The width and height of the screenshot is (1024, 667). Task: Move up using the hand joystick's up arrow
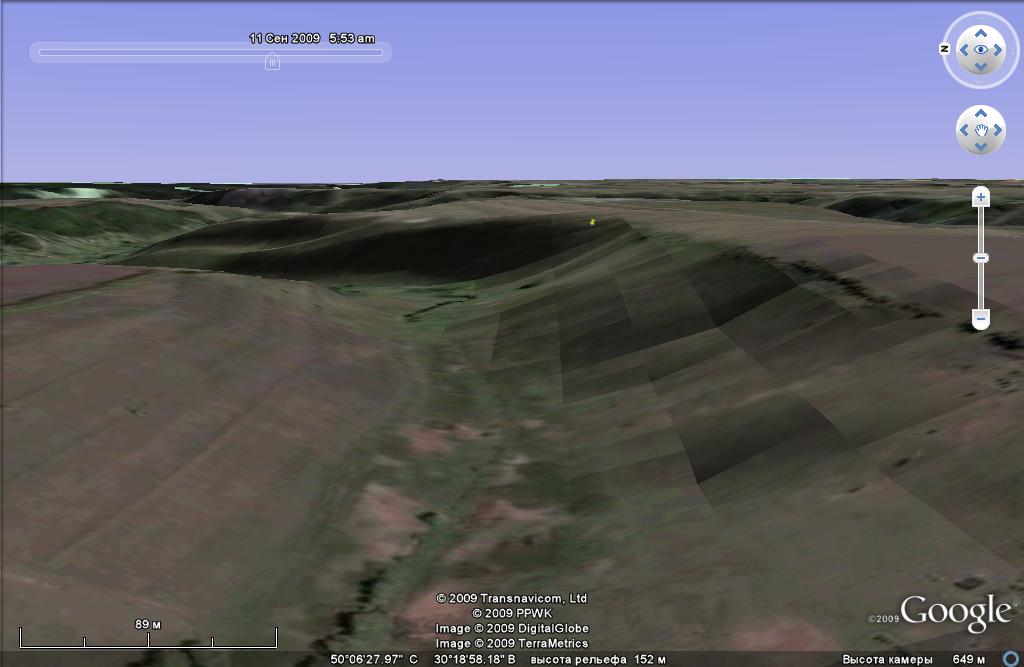point(981,113)
